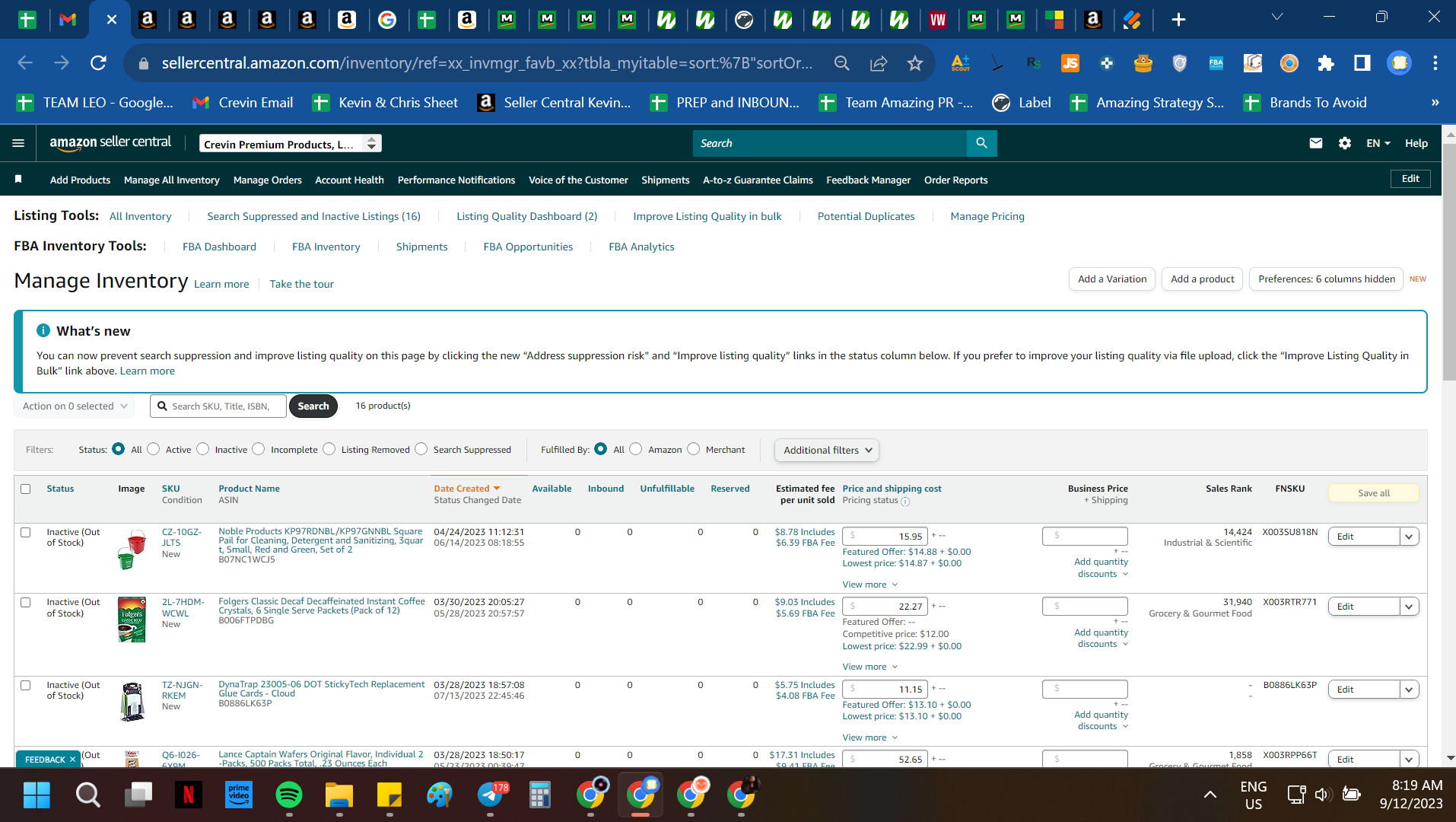
Task: Click the search magnifier button in Seller Central
Action: (981, 143)
